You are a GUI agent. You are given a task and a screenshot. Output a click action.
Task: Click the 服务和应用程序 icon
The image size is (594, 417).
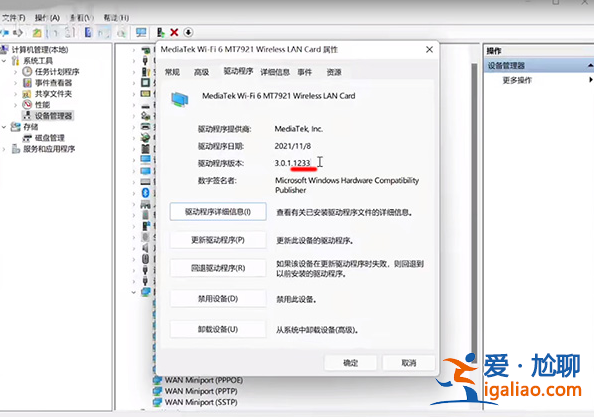pos(16,149)
